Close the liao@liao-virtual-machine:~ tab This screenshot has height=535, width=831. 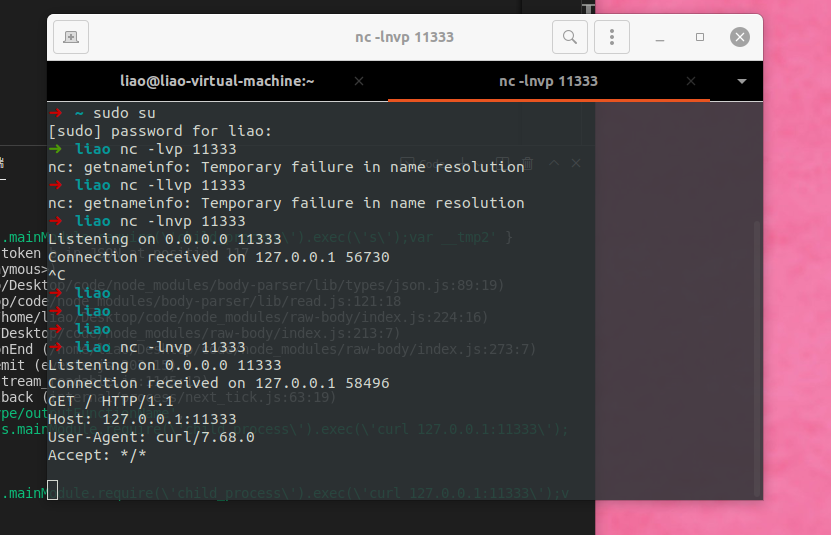[359, 81]
